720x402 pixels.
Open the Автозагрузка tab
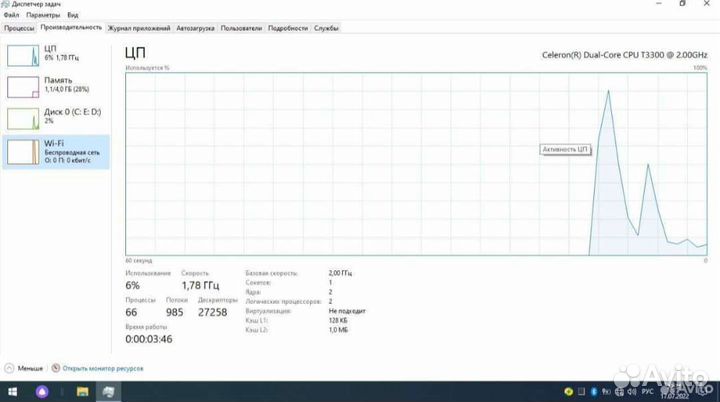point(195,28)
